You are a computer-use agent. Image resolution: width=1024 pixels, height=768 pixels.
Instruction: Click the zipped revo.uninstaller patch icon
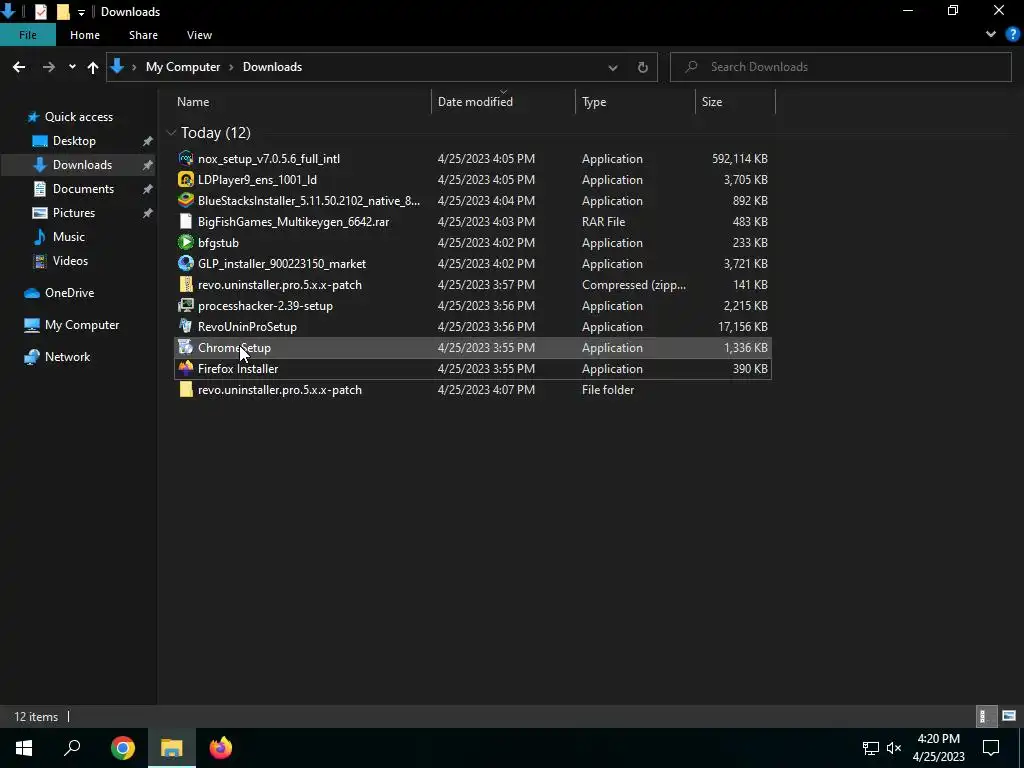pyautogui.click(x=185, y=285)
